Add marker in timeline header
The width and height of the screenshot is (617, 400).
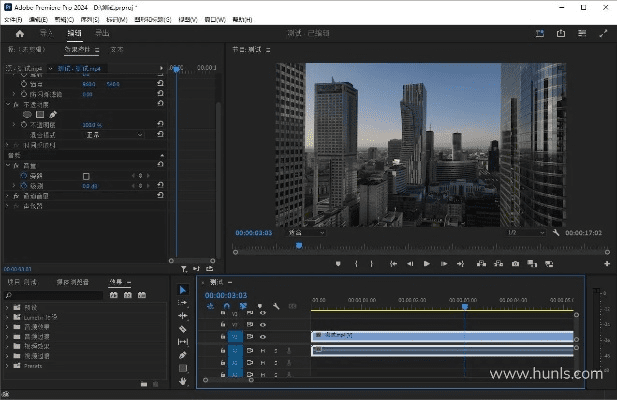pyautogui.click(x=260, y=306)
